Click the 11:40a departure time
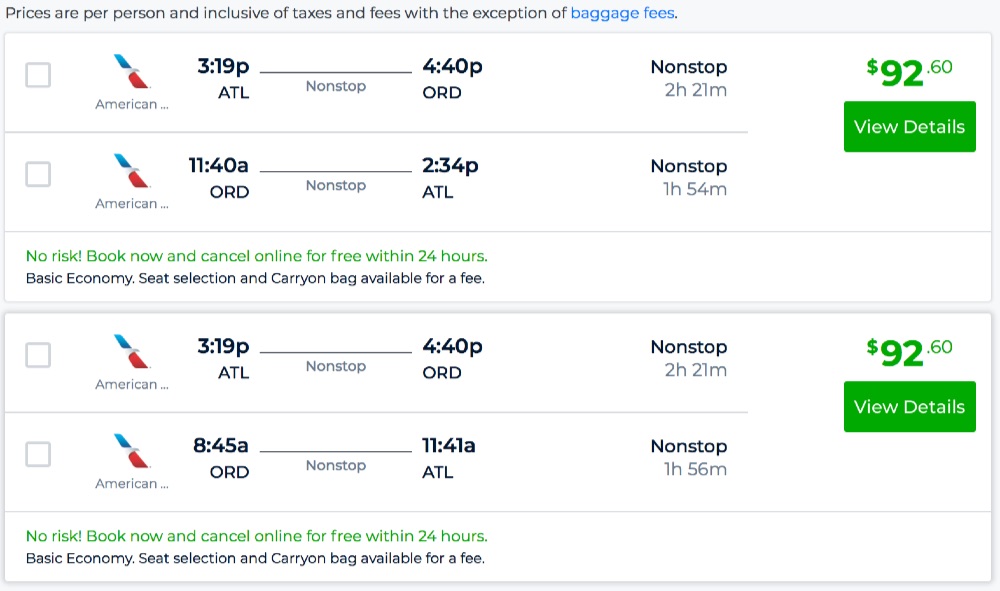The image size is (1000, 591). pyautogui.click(x=219, y=165)
